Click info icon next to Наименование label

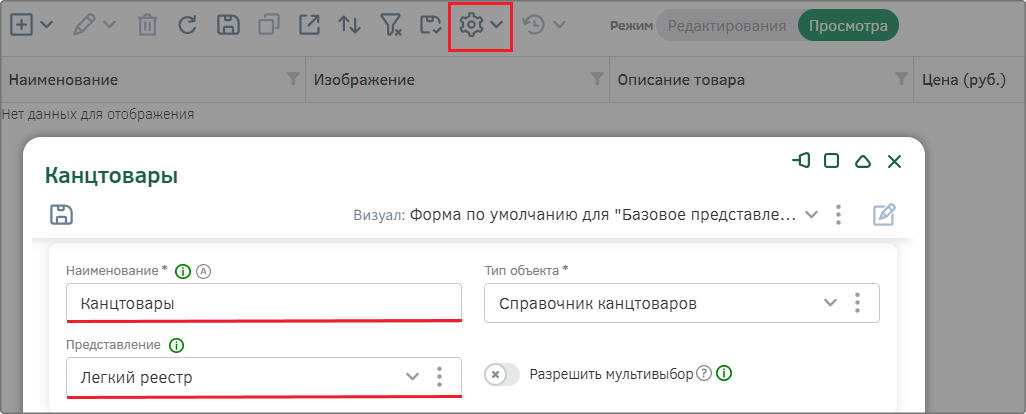183,271
